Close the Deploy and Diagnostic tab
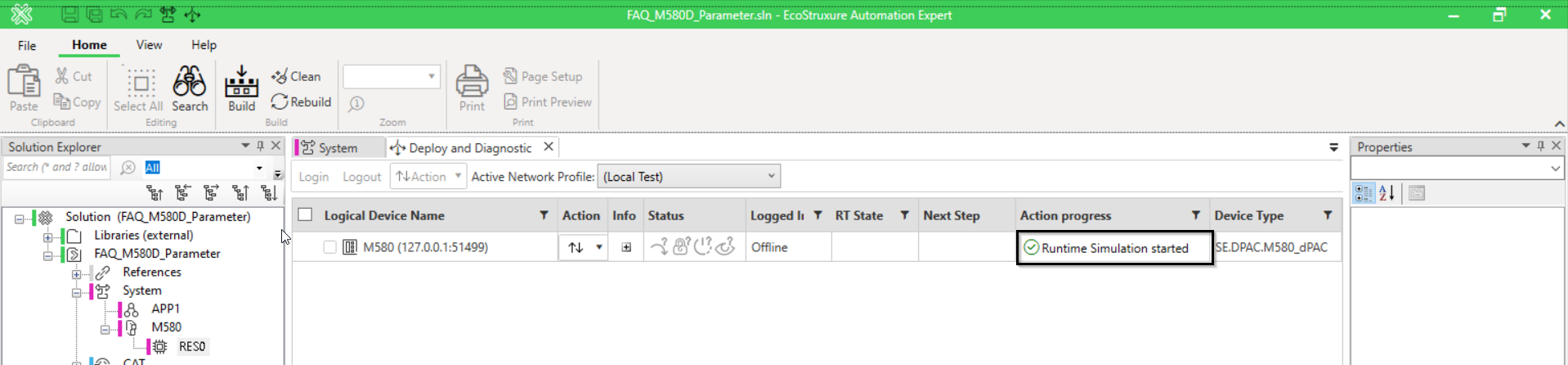This screenshot has height=365, width=1568. (x=549, y=146)
